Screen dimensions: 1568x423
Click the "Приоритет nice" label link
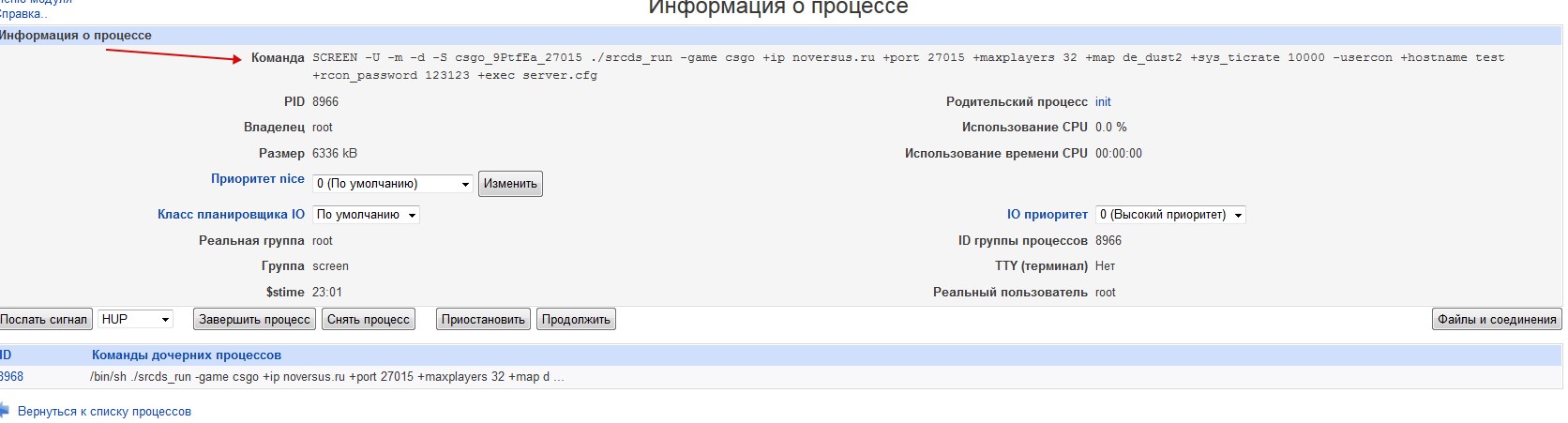click(257, 179)
